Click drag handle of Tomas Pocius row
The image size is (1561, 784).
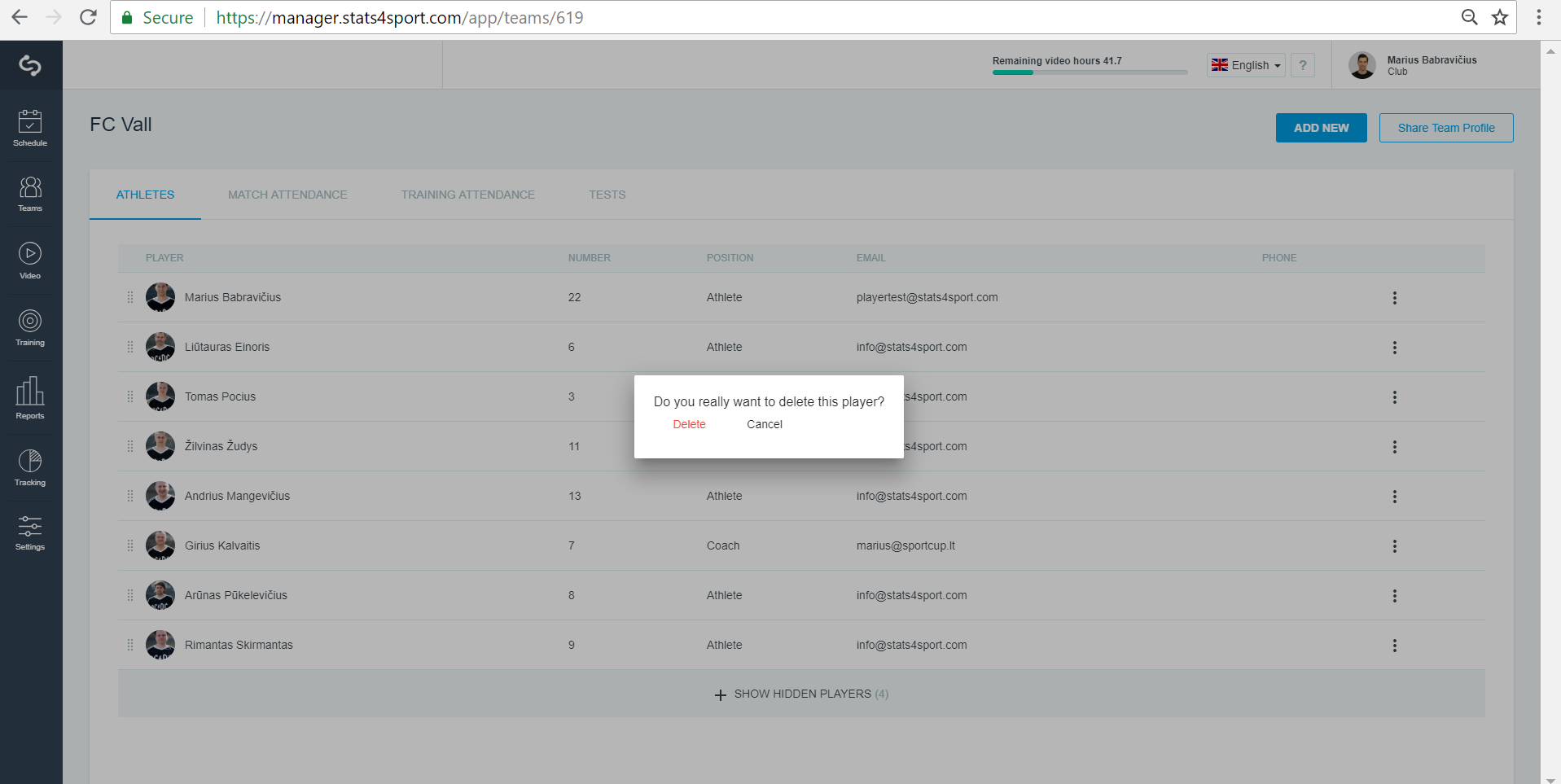coord(130,396)
